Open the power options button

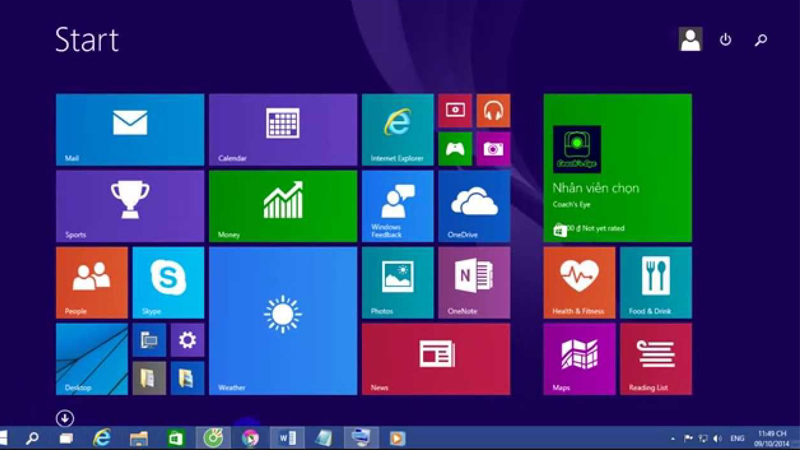coord(726,39)
